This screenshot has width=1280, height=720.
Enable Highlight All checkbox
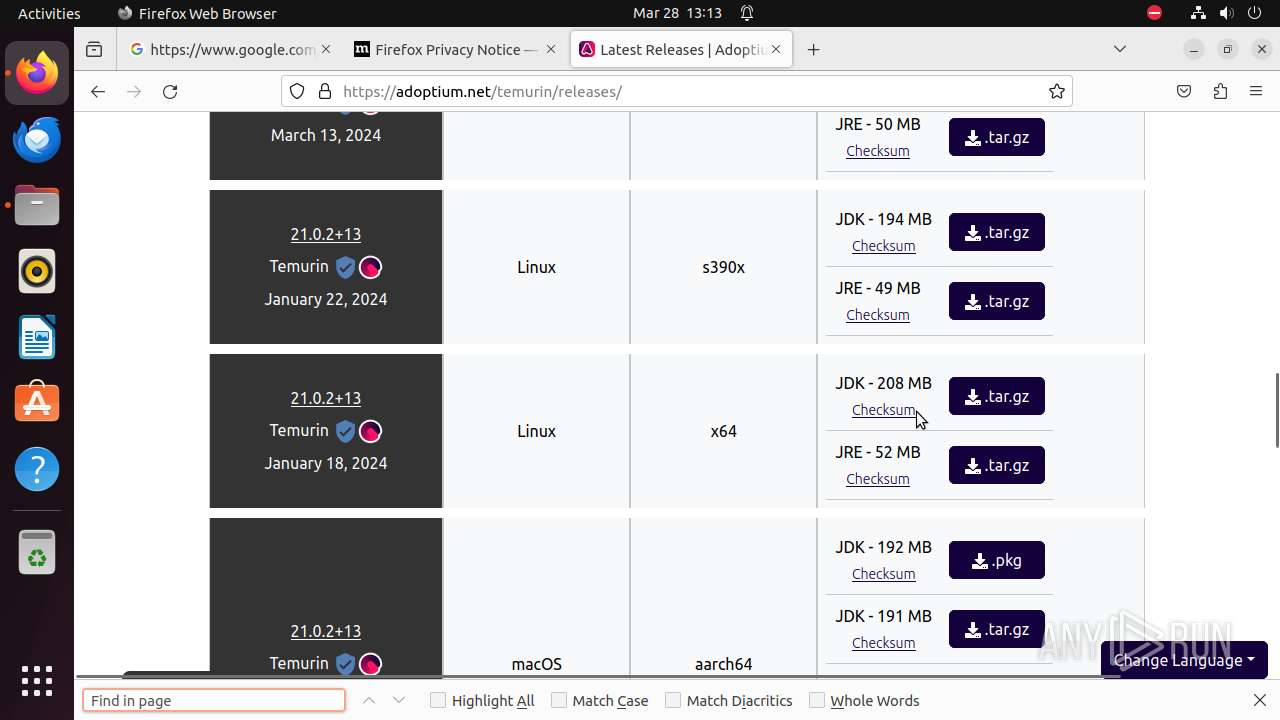tap(437, 700)
